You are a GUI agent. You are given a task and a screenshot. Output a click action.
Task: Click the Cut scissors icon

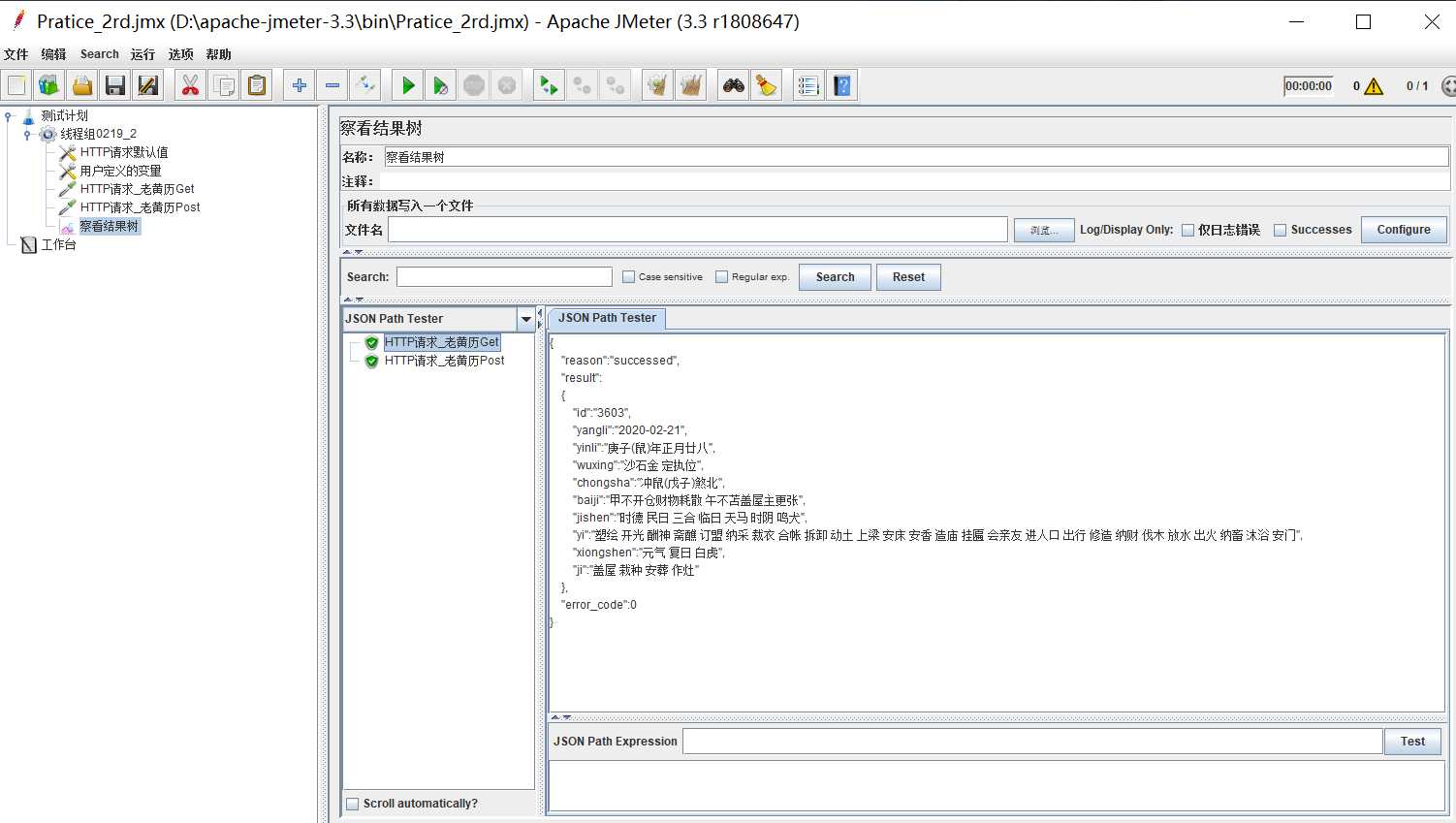point(191,85)
